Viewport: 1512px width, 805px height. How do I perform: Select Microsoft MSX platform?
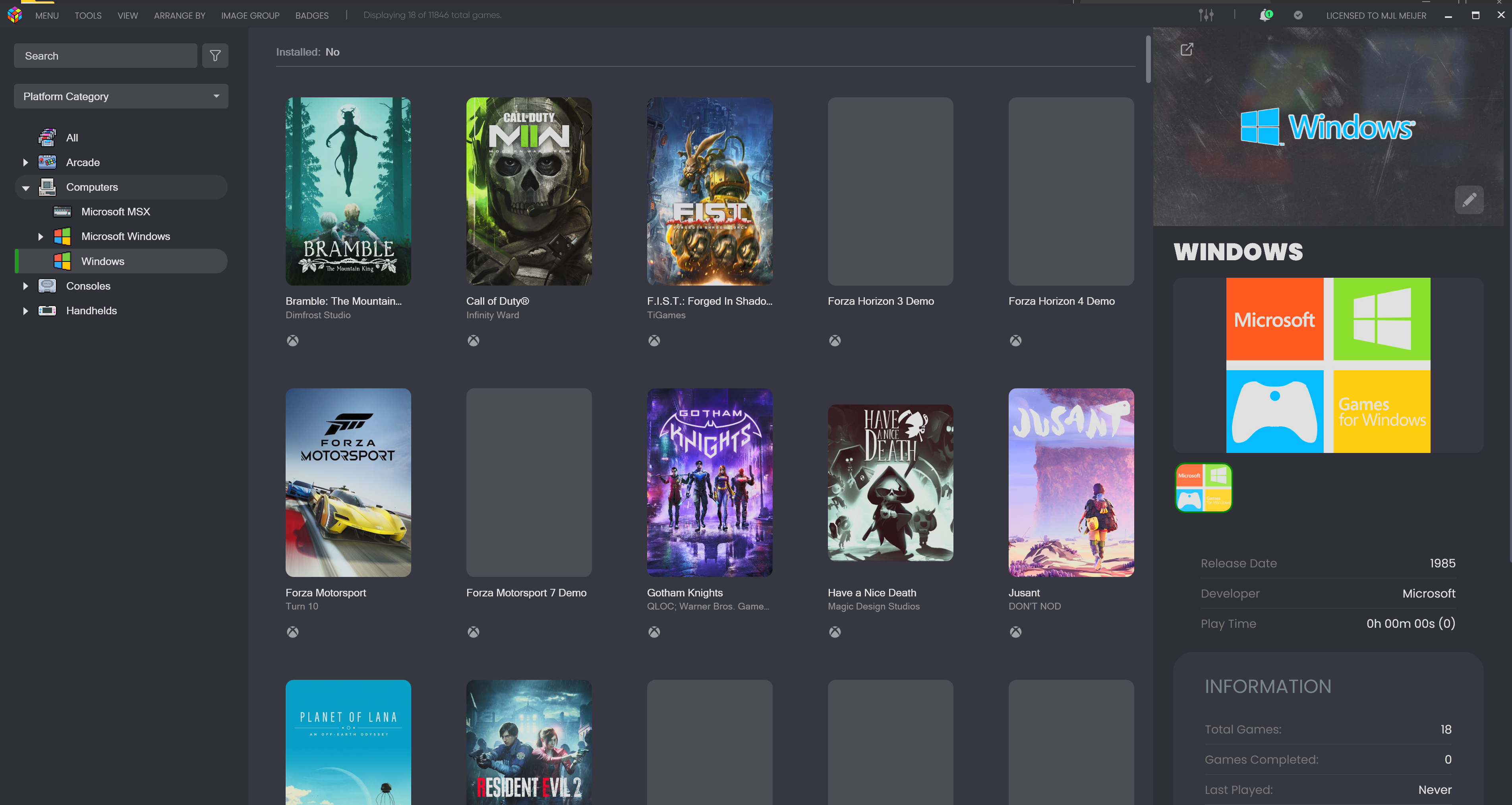coord(121,212)
